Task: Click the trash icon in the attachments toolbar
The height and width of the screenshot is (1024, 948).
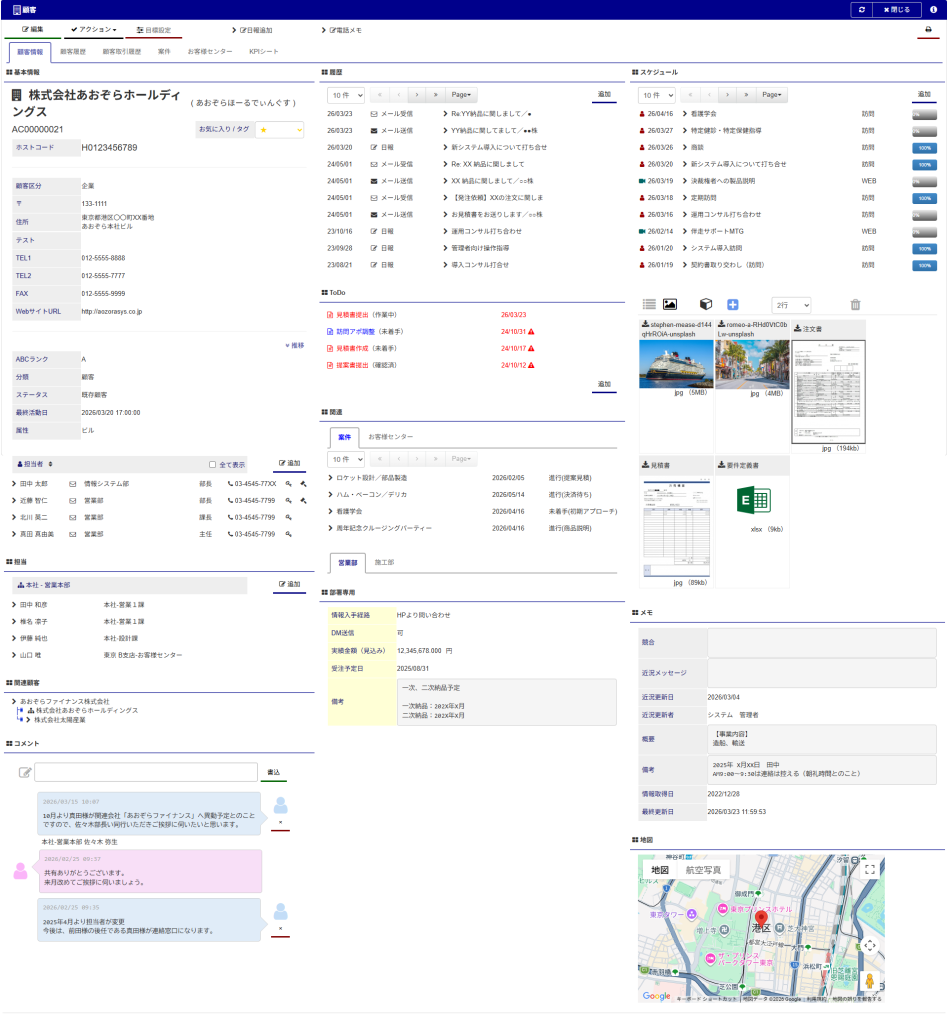Action: point(854,304)
